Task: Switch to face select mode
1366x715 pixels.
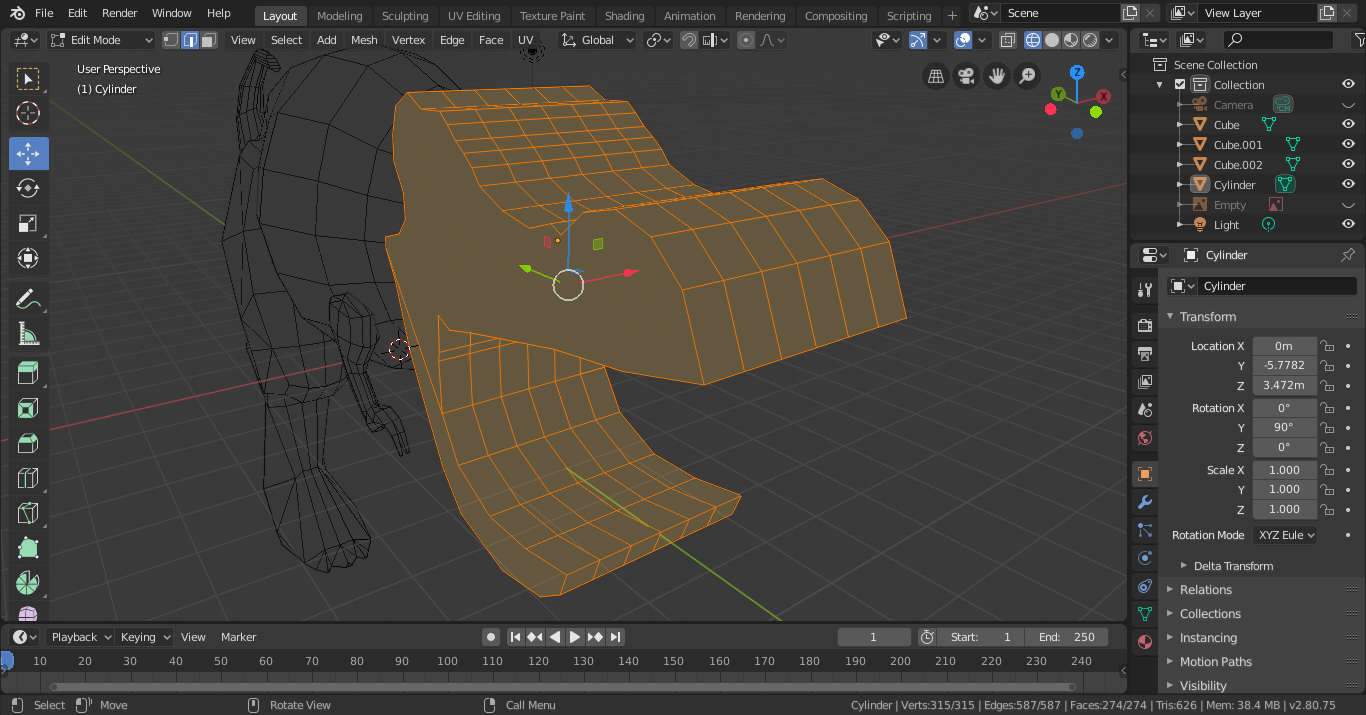Action: [208, 40]
